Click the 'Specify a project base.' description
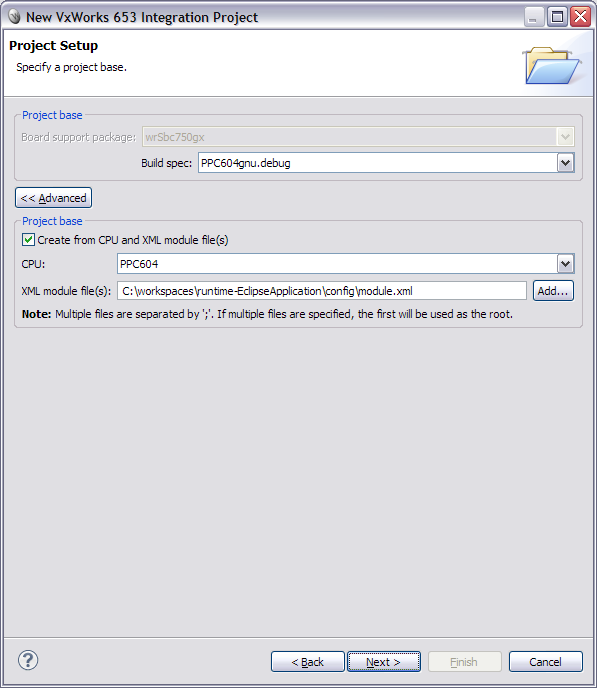597x688 pixels. click(71, 67)
